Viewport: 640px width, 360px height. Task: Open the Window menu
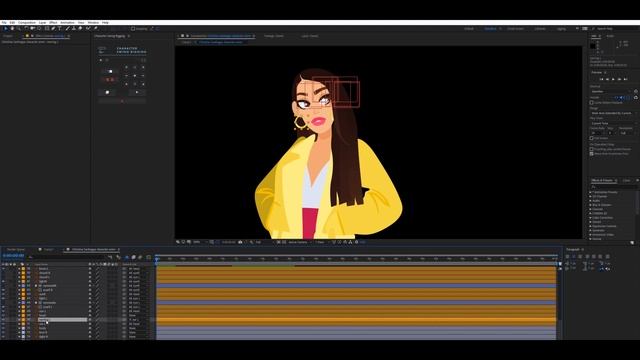pyautogui.click(x=93, y=23)
